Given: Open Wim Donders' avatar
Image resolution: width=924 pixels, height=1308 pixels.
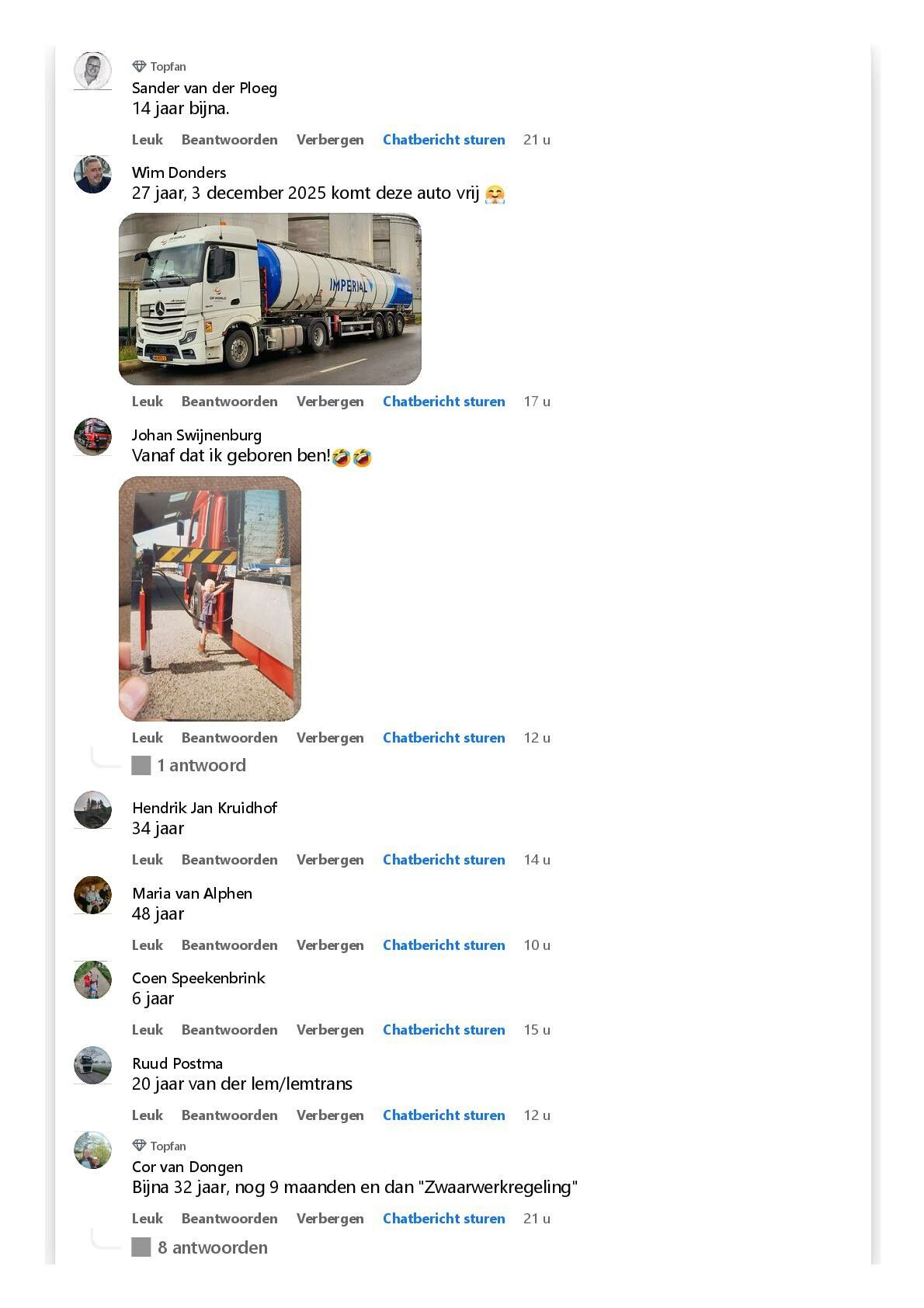Looking at the screenshot, I should [92, 175].
